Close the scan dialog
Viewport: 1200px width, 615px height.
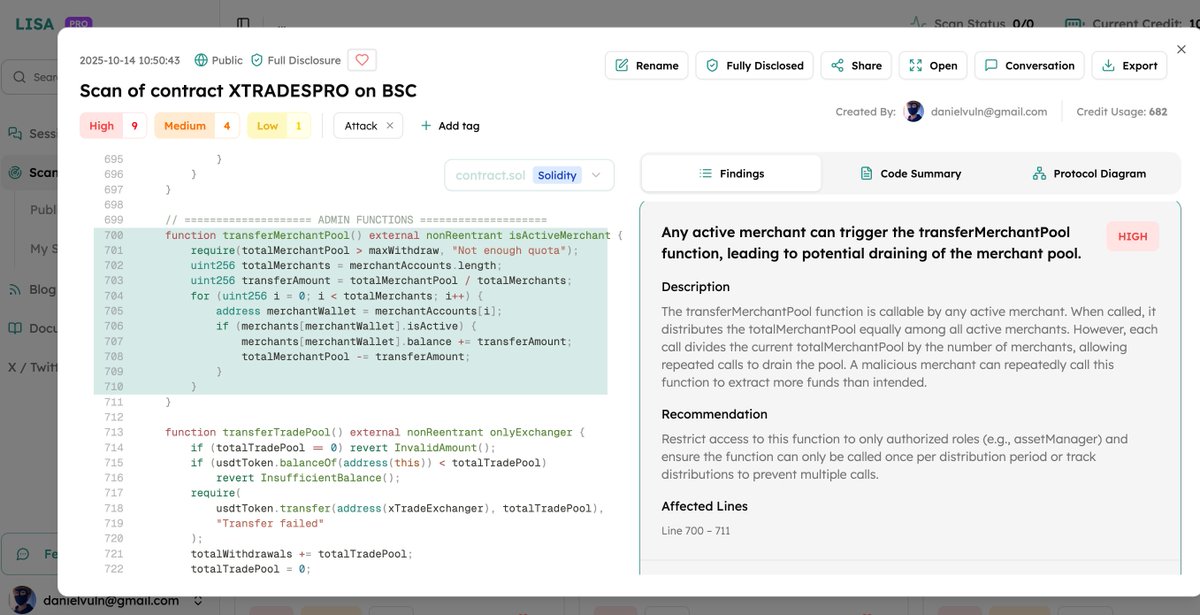(x=1181, y=49)
